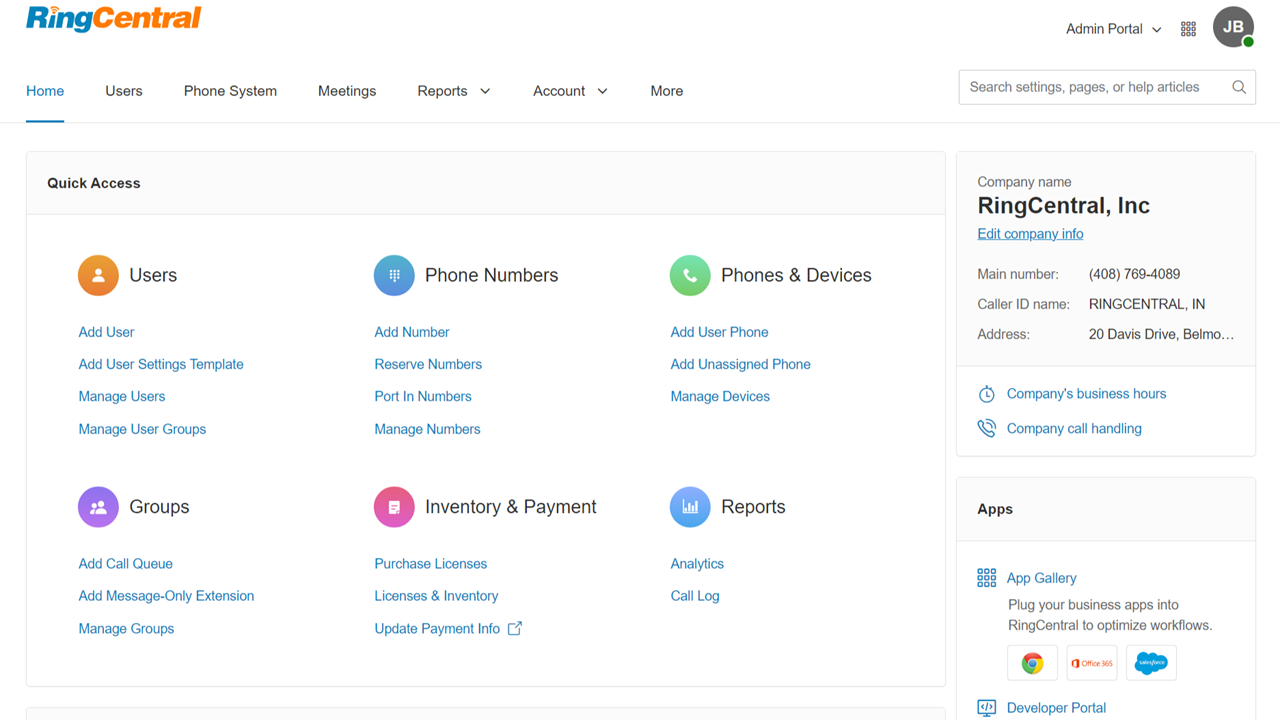This screenshot has width=1280, height=720.
Task: Click the blue Phone Numbers keypad icon
Action: tap(394, 275)
